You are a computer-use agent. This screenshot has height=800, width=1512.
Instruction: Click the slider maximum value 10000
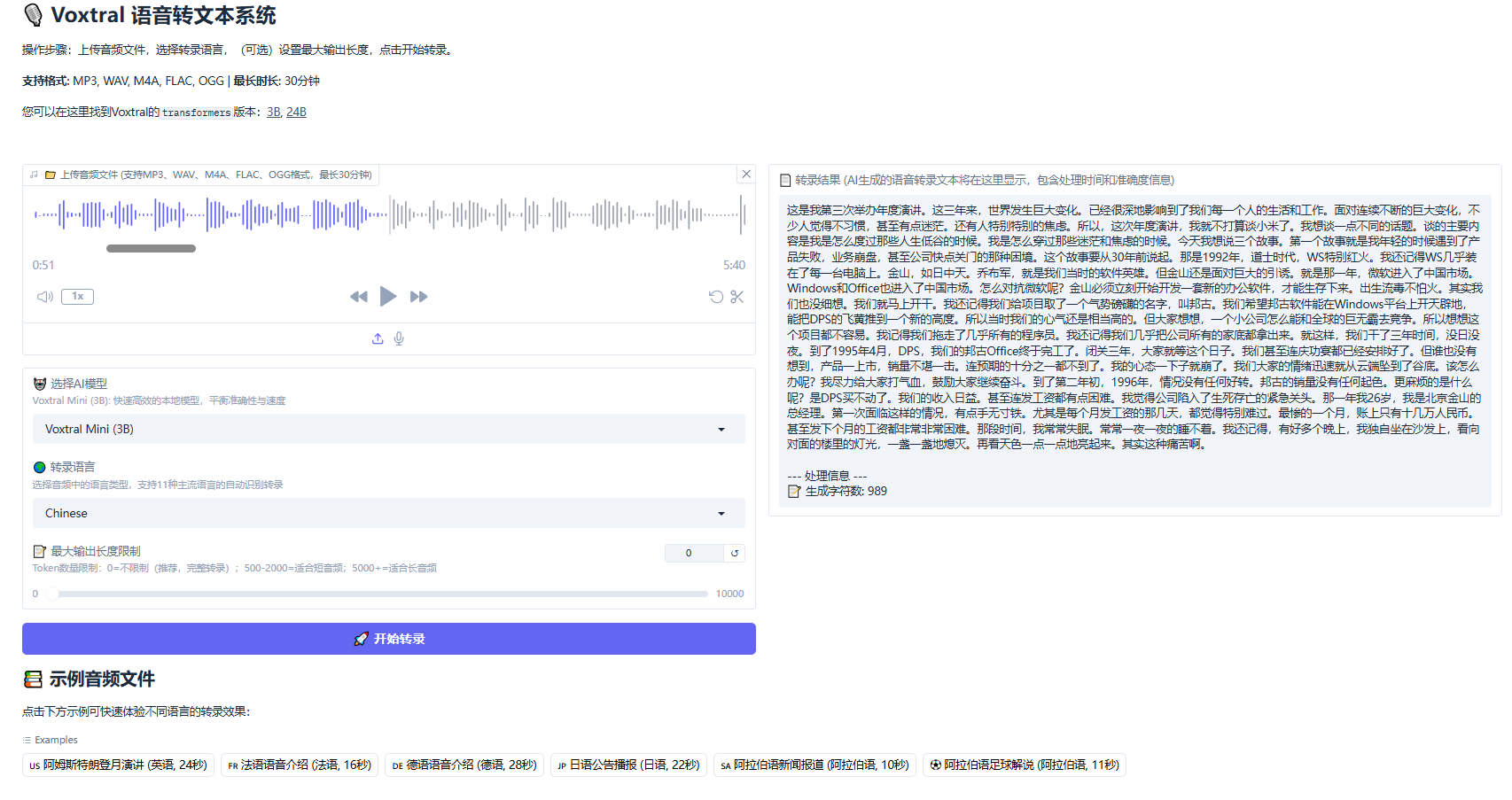coord(730,594)
